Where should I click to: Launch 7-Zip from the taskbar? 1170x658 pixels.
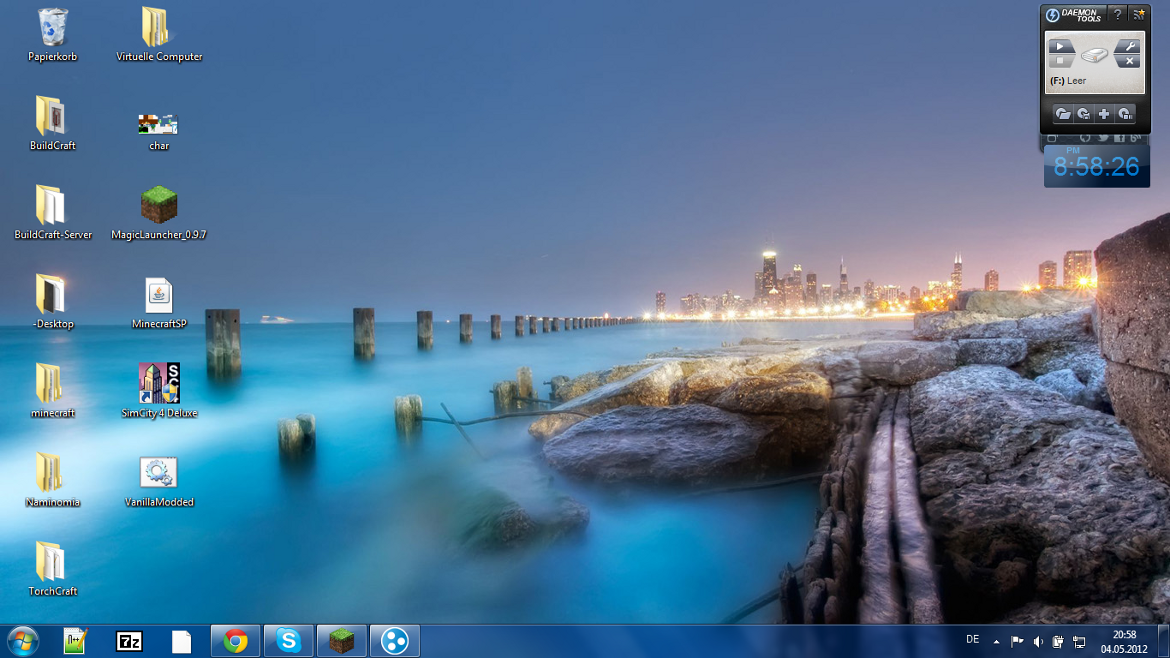pyautogui.click(x=129, y=641)
